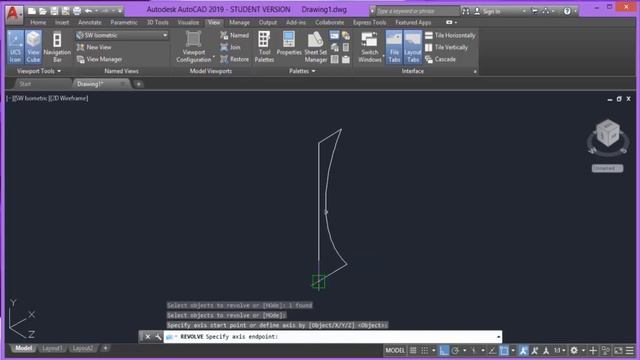Open Sheet Set Manager

(316, 47)
